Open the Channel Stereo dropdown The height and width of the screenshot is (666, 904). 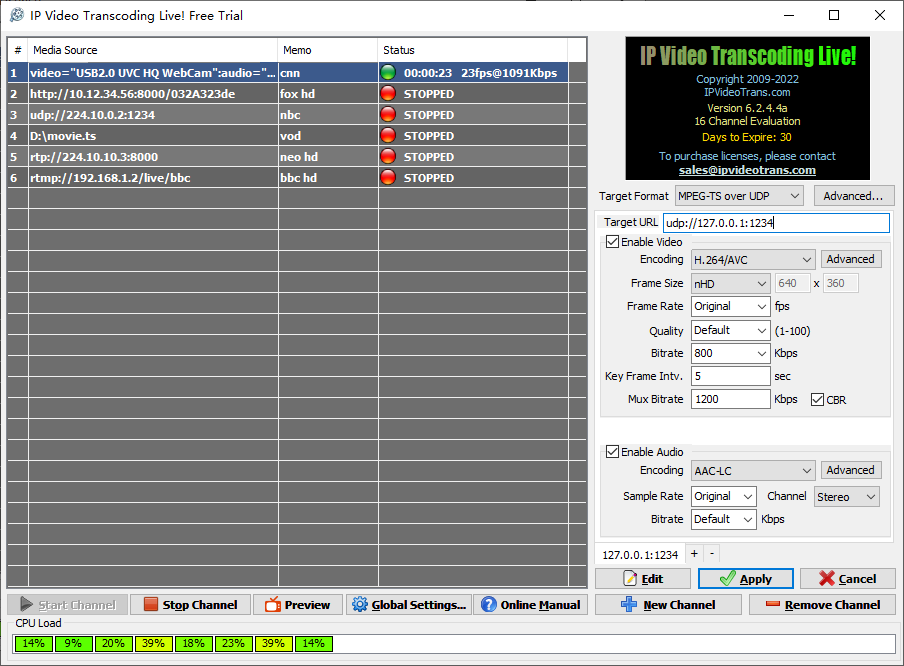click(846, 496)
